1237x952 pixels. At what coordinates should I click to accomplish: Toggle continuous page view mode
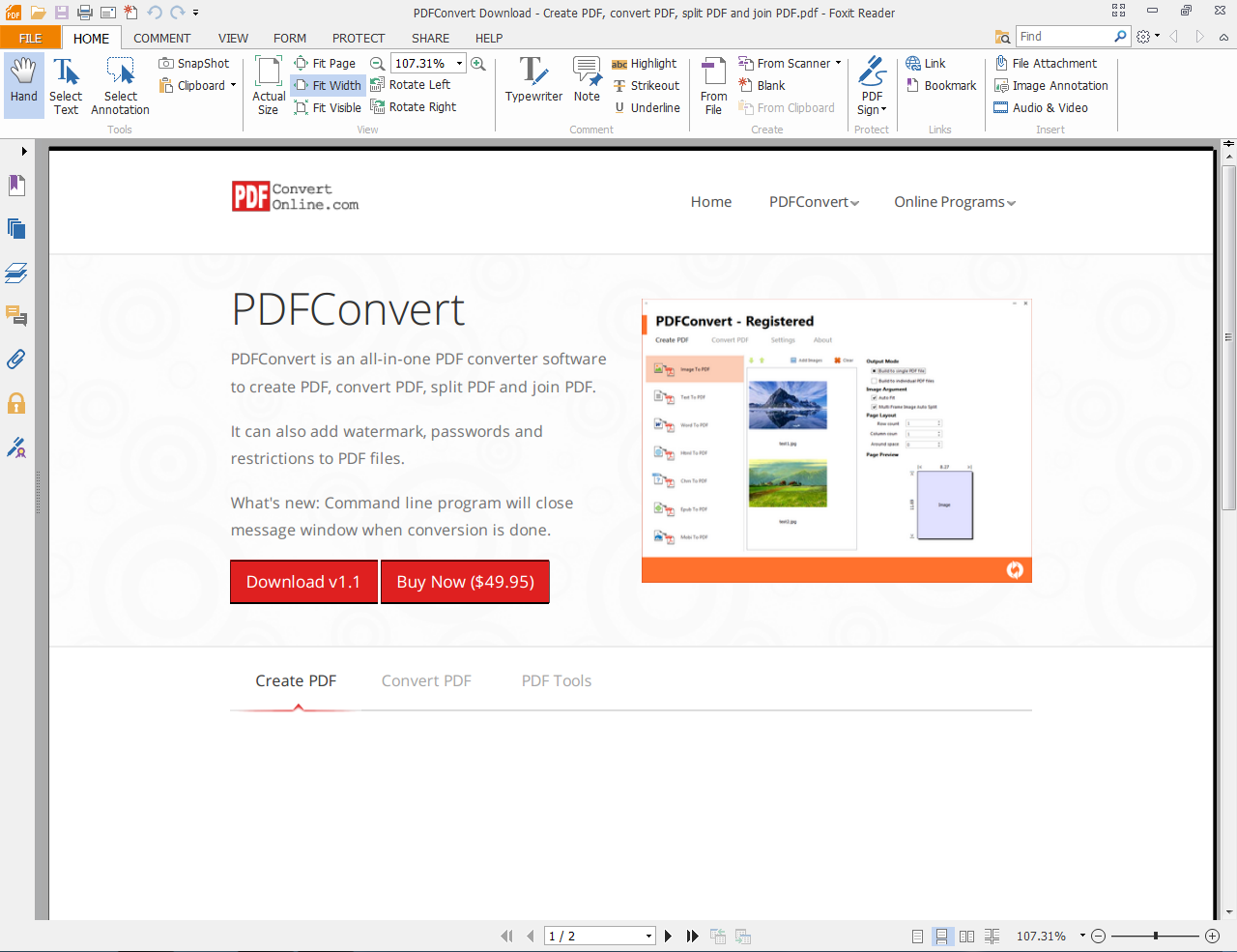point(942,936)
